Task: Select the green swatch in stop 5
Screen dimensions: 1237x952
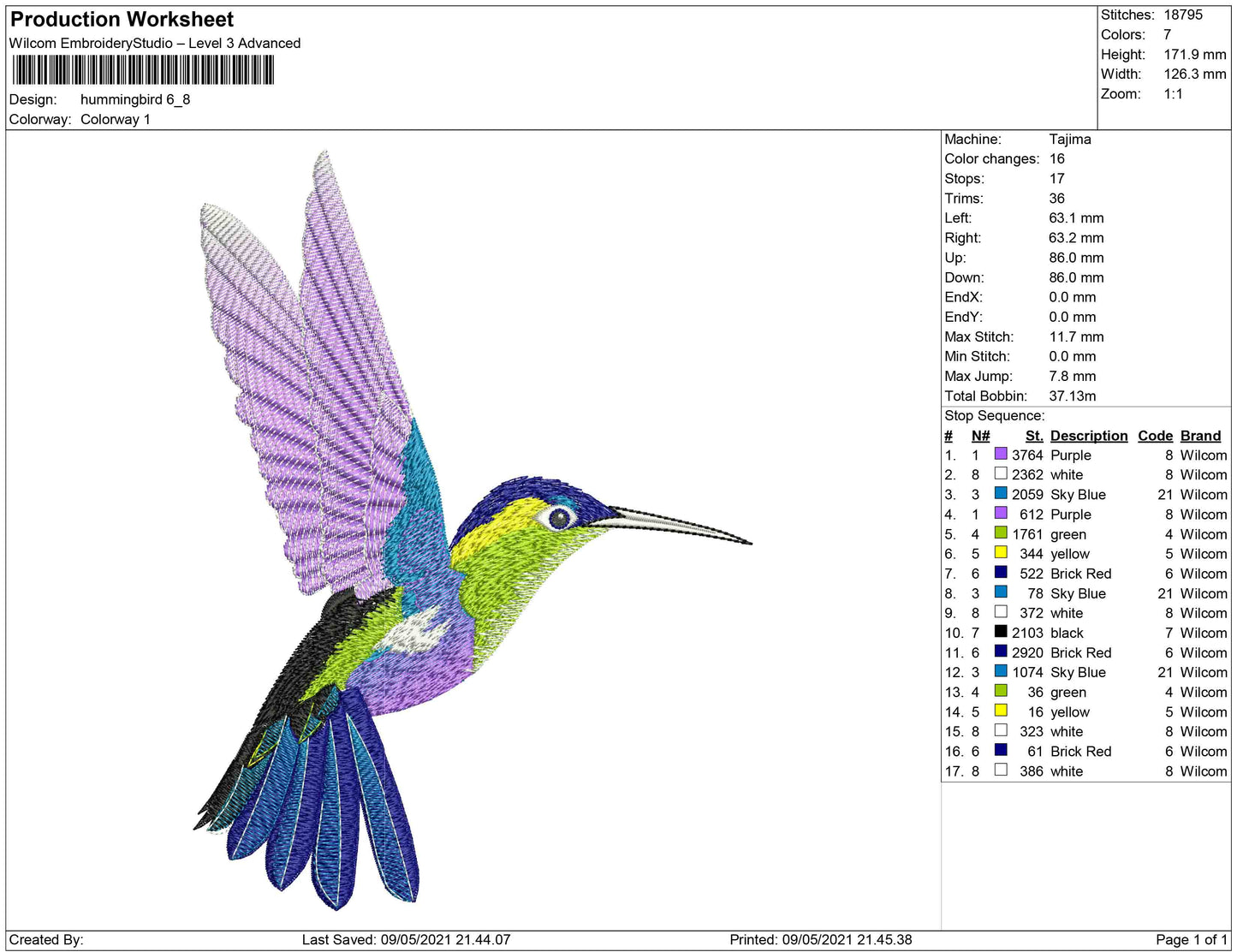Action: (x=1000, y=534)
